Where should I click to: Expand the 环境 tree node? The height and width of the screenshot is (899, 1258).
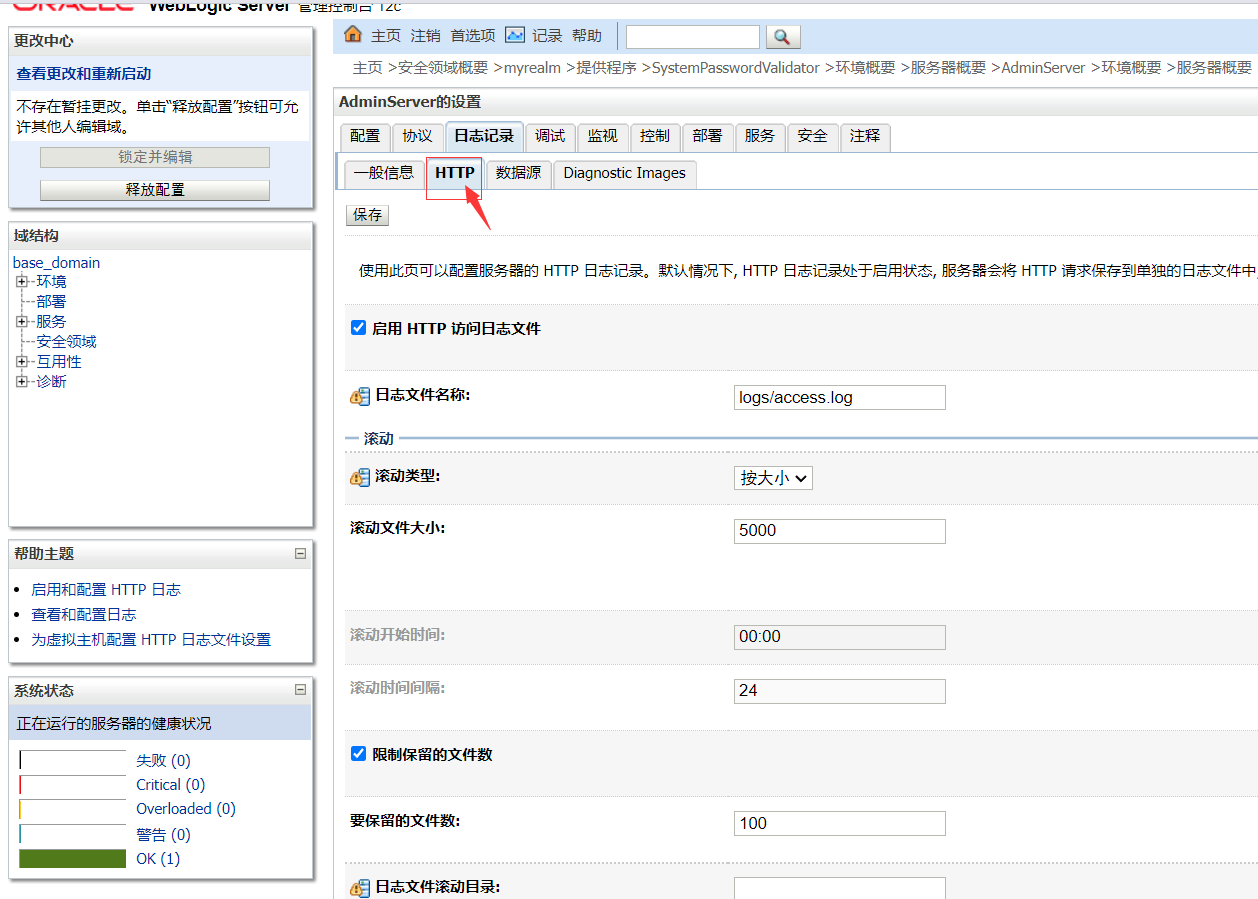[x=20, y=281]
